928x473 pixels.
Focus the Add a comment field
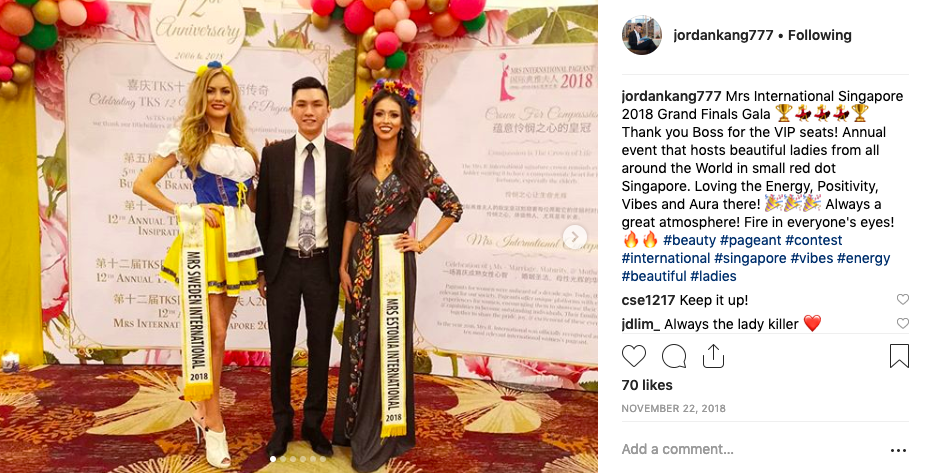(x=752, y=449)
